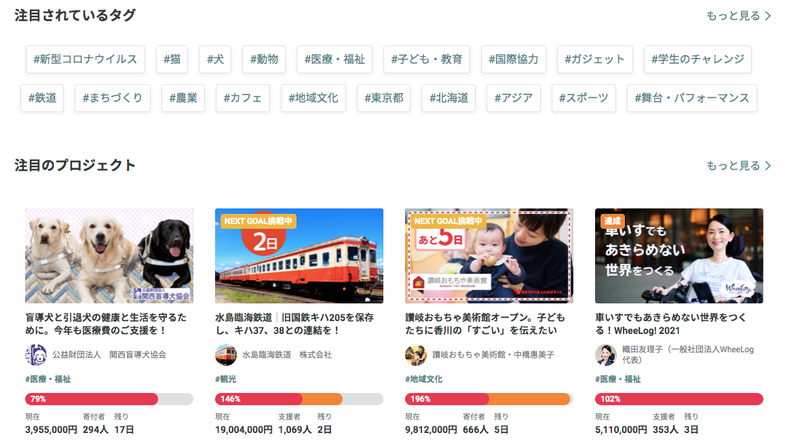Click the 織田友理子 avatar icon
Screen dimensions: 800x446
[x=606, y=355]
